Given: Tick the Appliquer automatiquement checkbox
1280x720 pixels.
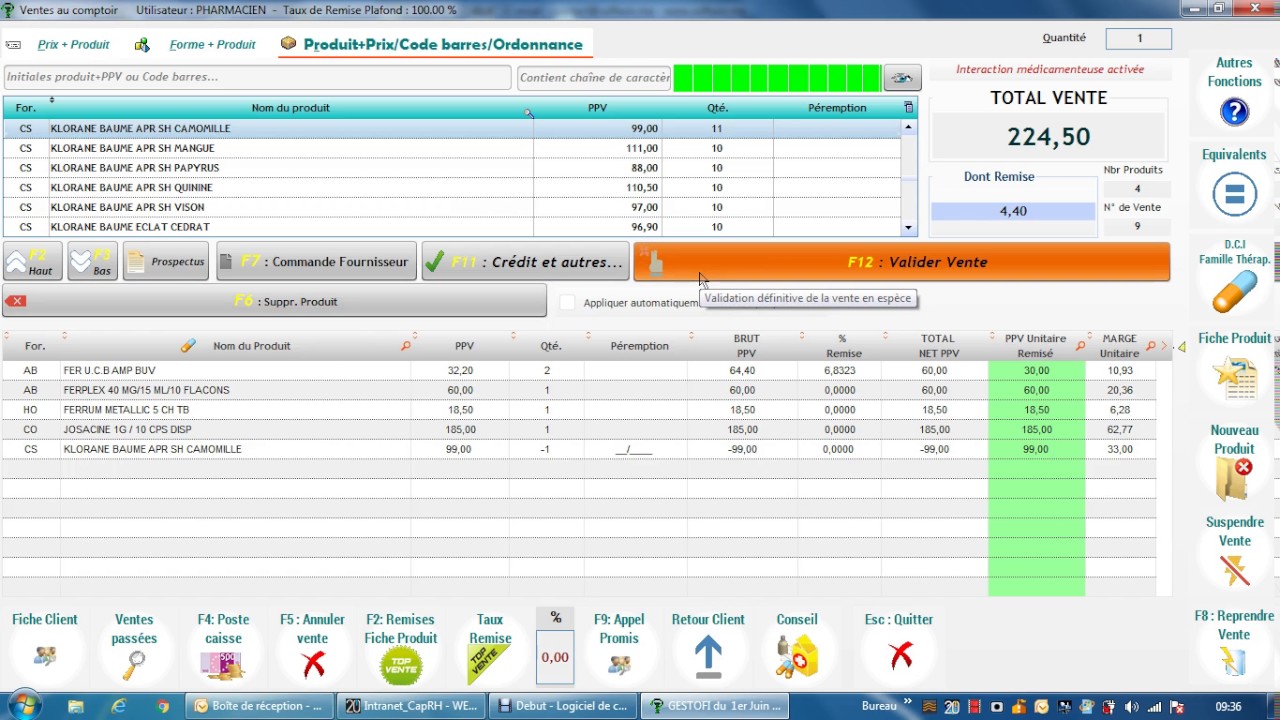Looking at the screenshot, I should pos(568,302).
